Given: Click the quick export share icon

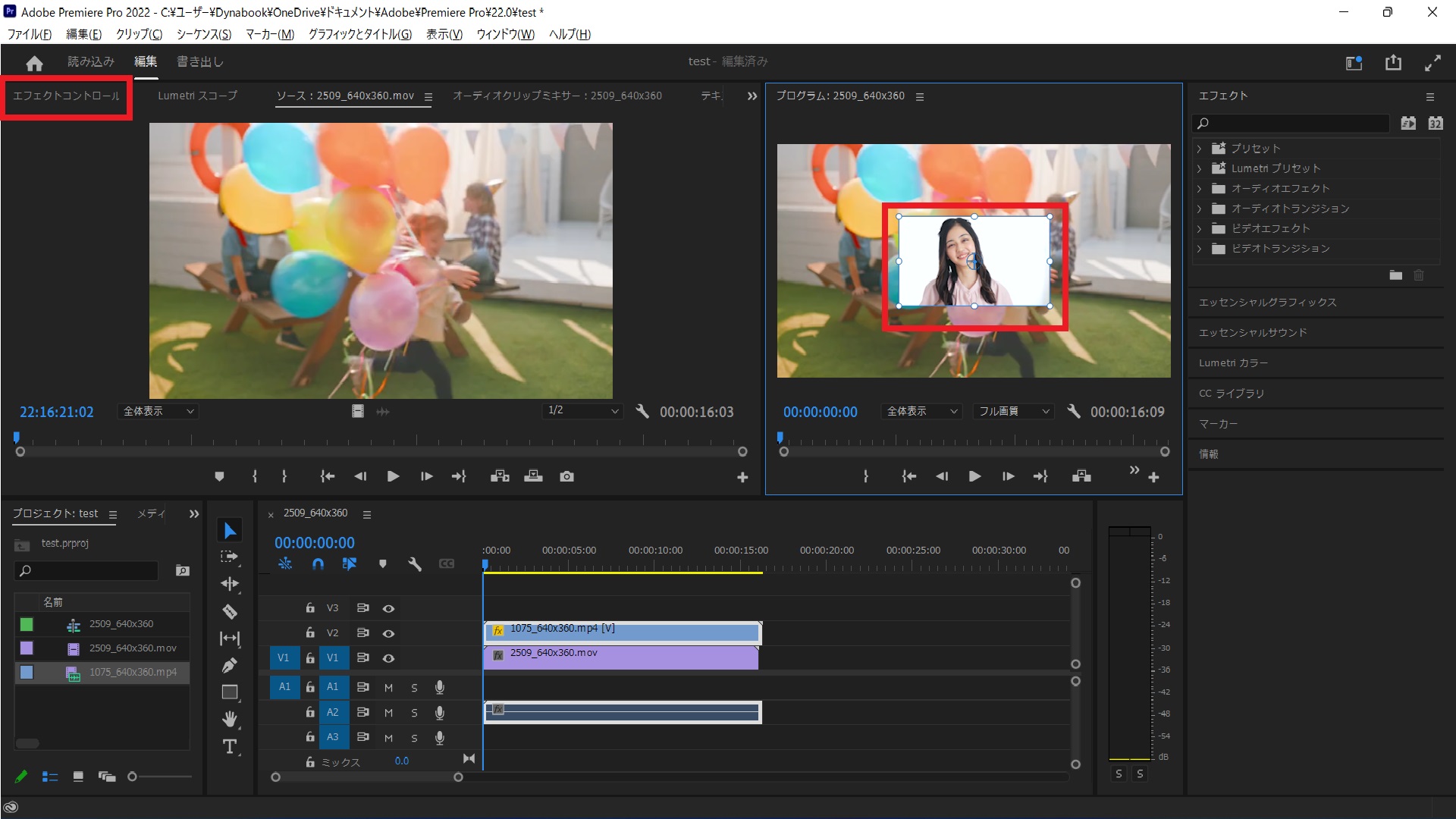Looking at the screenshot, I should (1394, 63).
